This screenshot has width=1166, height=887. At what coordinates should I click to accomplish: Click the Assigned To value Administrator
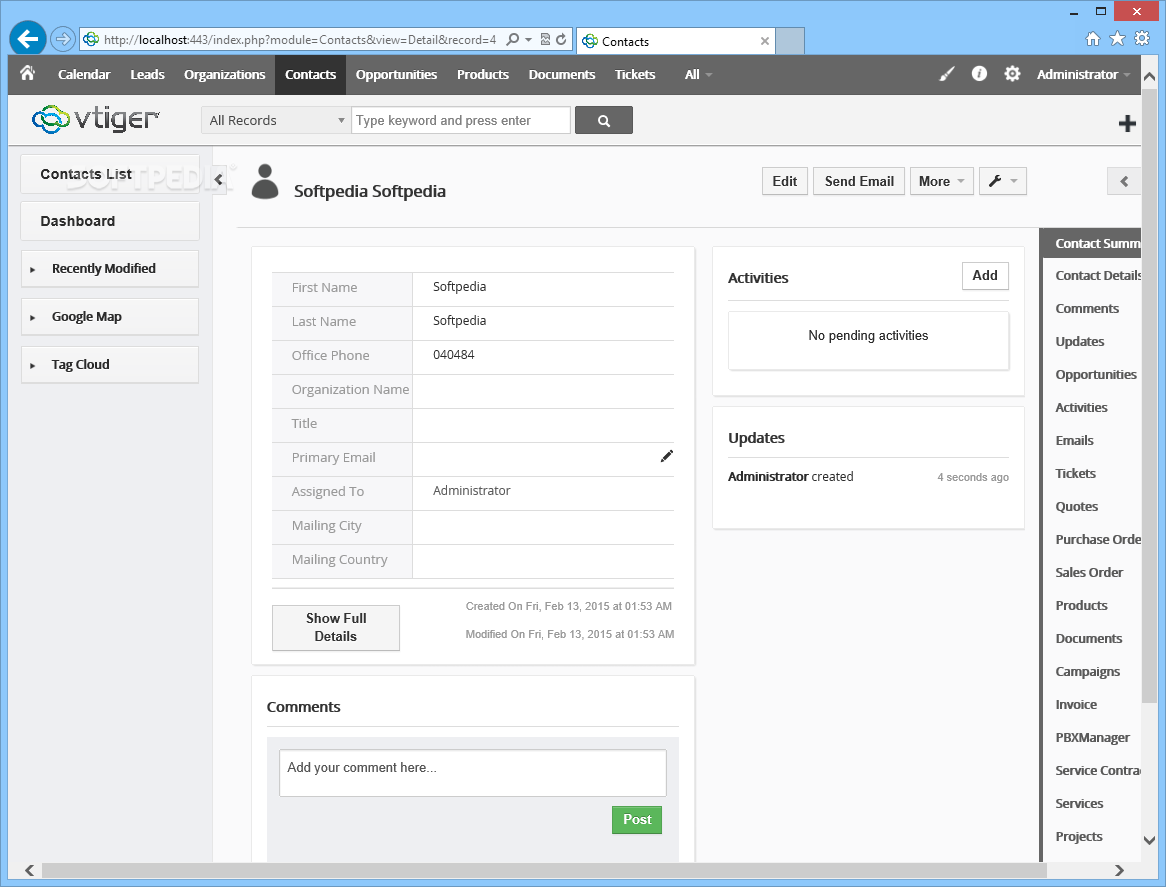(x=471, y=491)
